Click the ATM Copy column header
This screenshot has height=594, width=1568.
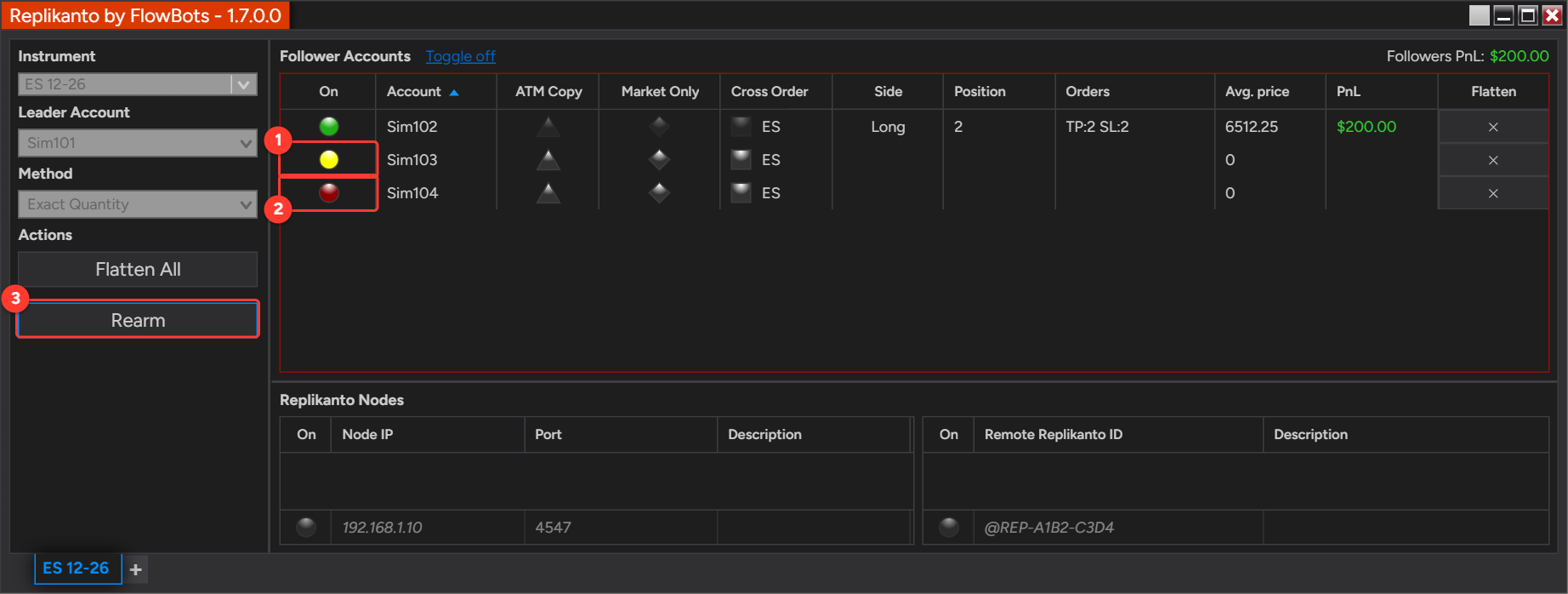[x=548, y=91]
